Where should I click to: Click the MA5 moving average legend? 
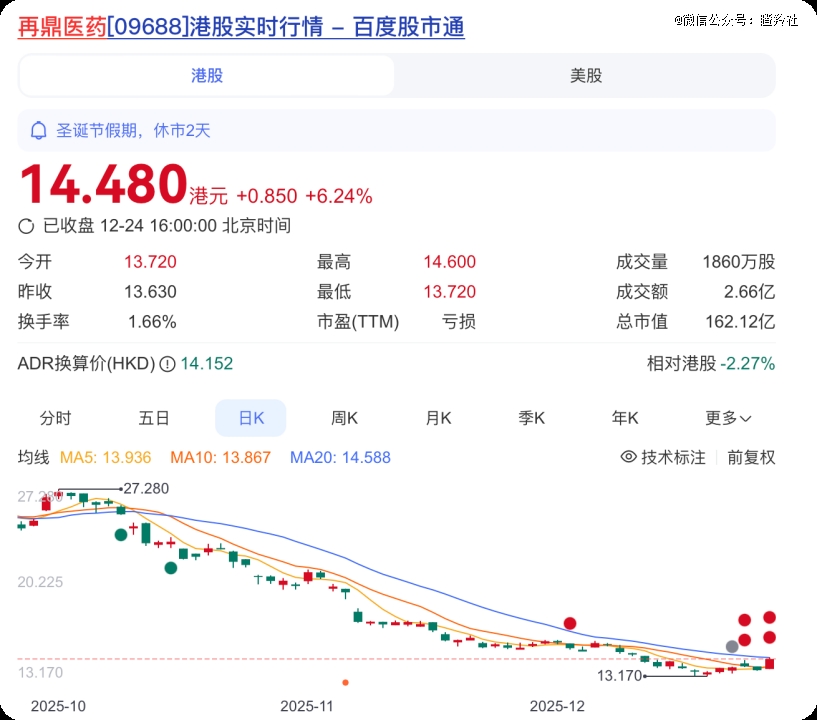[106, 457]
